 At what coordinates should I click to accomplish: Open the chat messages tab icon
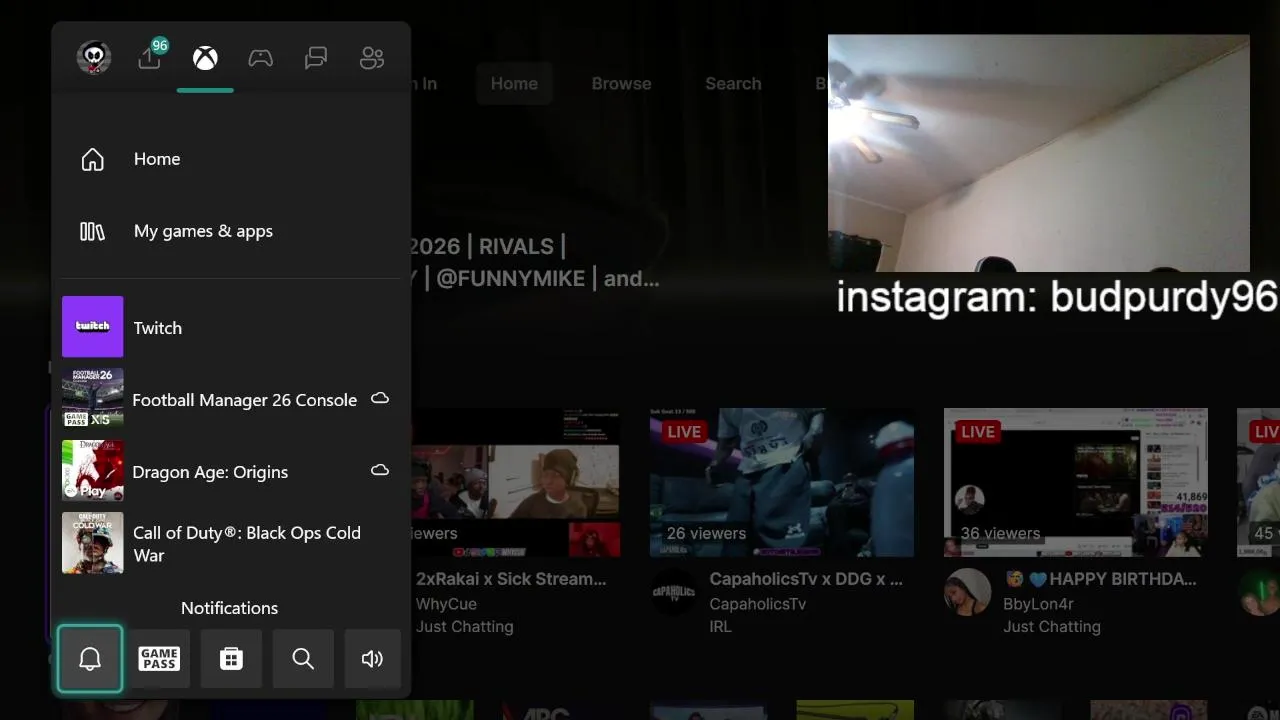(x=316, y=58)
